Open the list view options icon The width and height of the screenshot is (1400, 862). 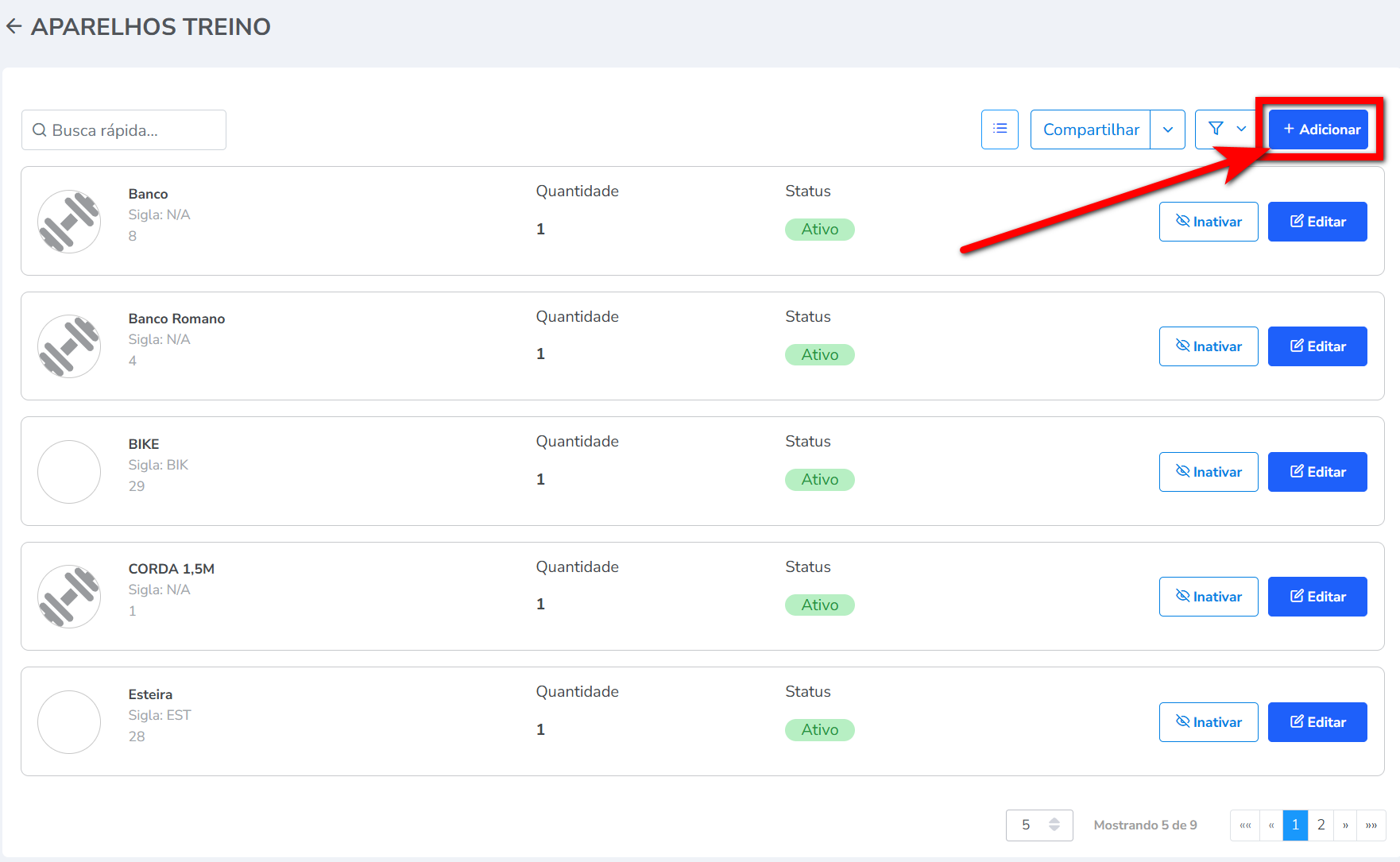click(1000, 129)
